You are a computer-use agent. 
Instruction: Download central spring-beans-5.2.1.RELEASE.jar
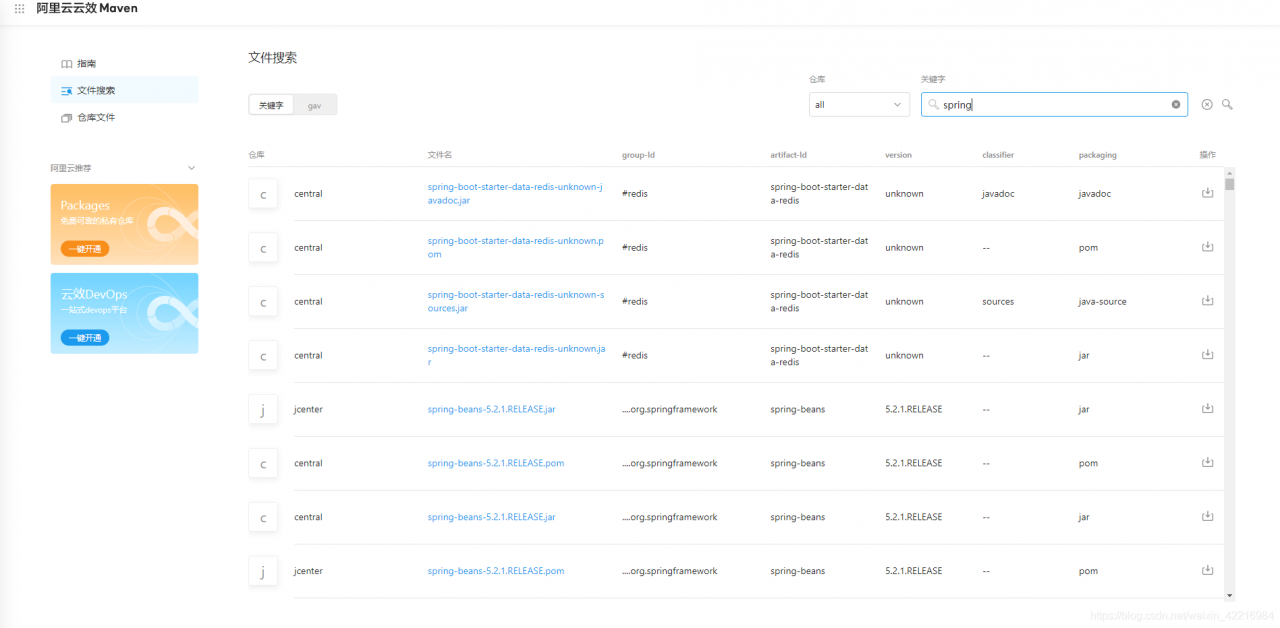coord(1207,517)
